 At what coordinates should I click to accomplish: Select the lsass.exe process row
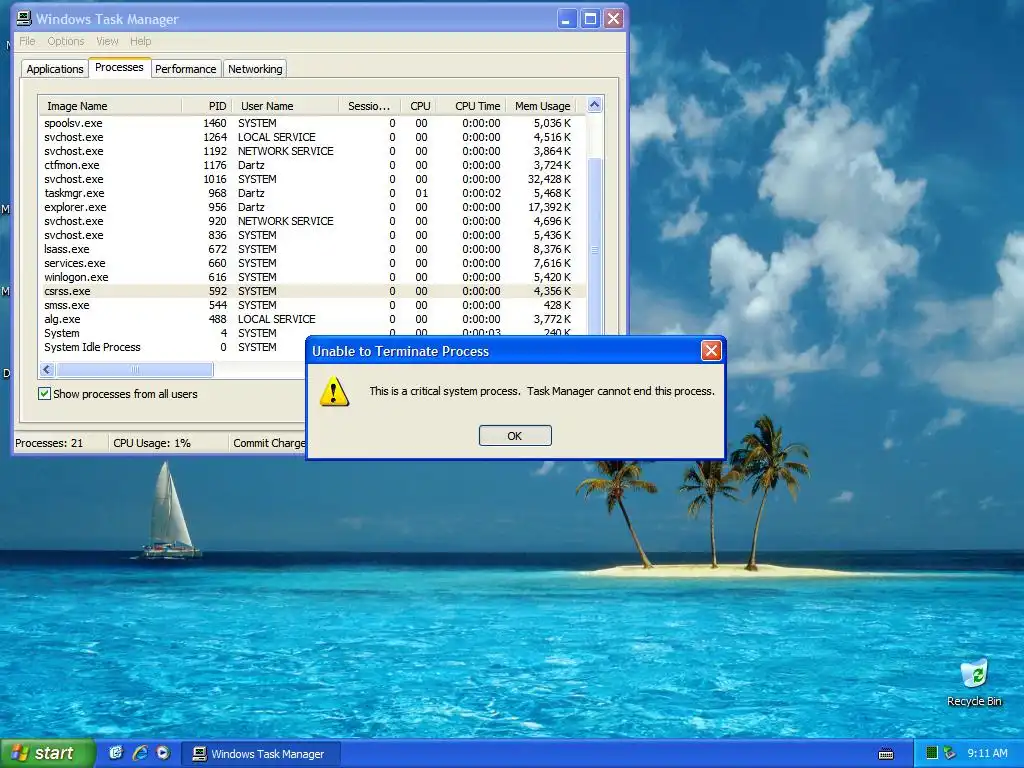tap(312, 249)
